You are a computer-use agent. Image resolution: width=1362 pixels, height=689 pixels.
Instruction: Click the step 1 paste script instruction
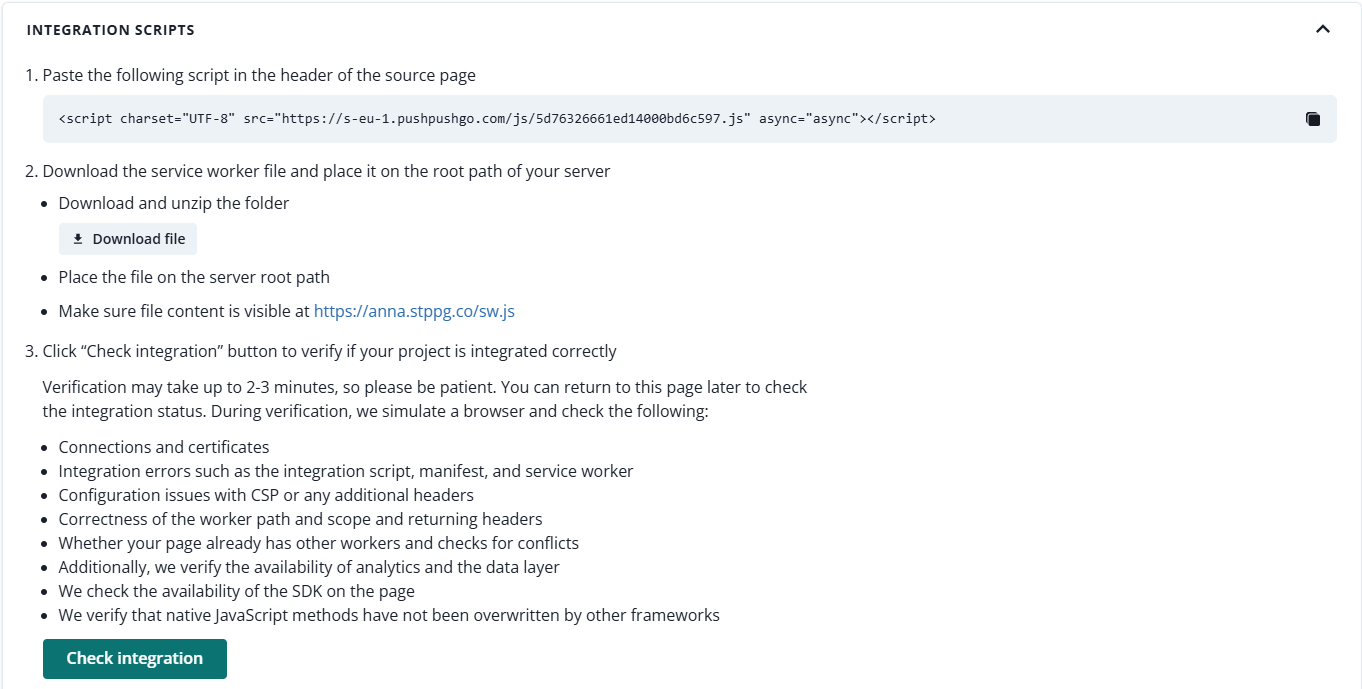click(259, 75)
